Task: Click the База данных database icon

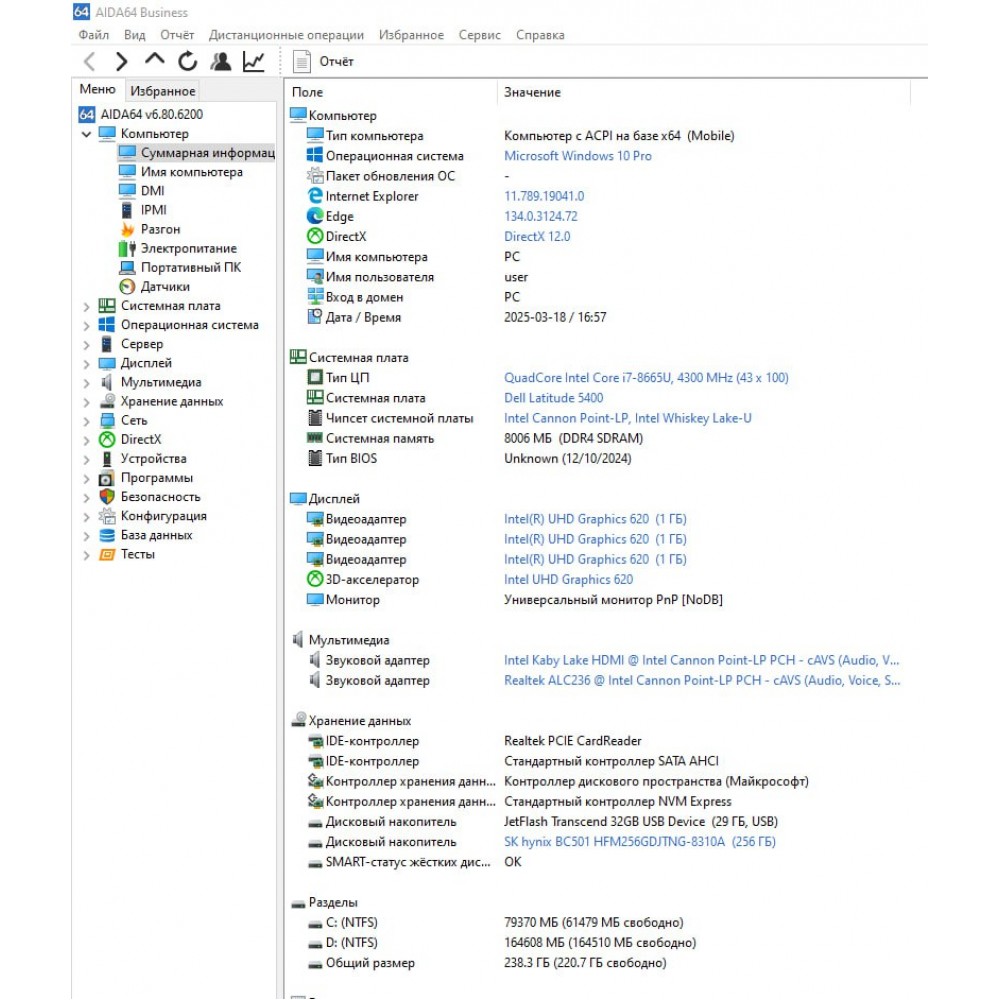Action: (107, 535)
